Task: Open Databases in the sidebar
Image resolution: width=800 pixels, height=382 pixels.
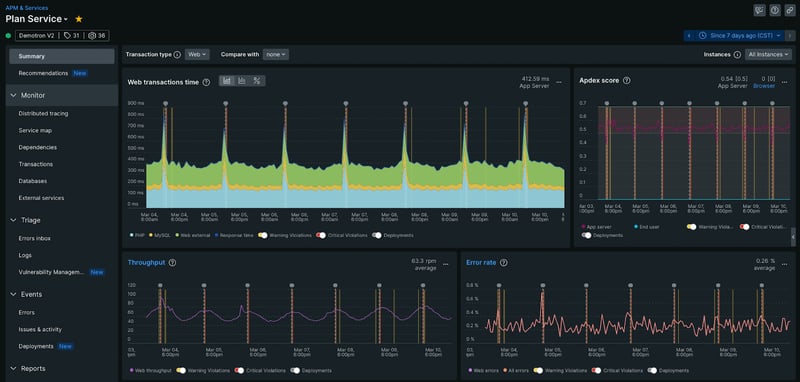Action: (33, 181)
